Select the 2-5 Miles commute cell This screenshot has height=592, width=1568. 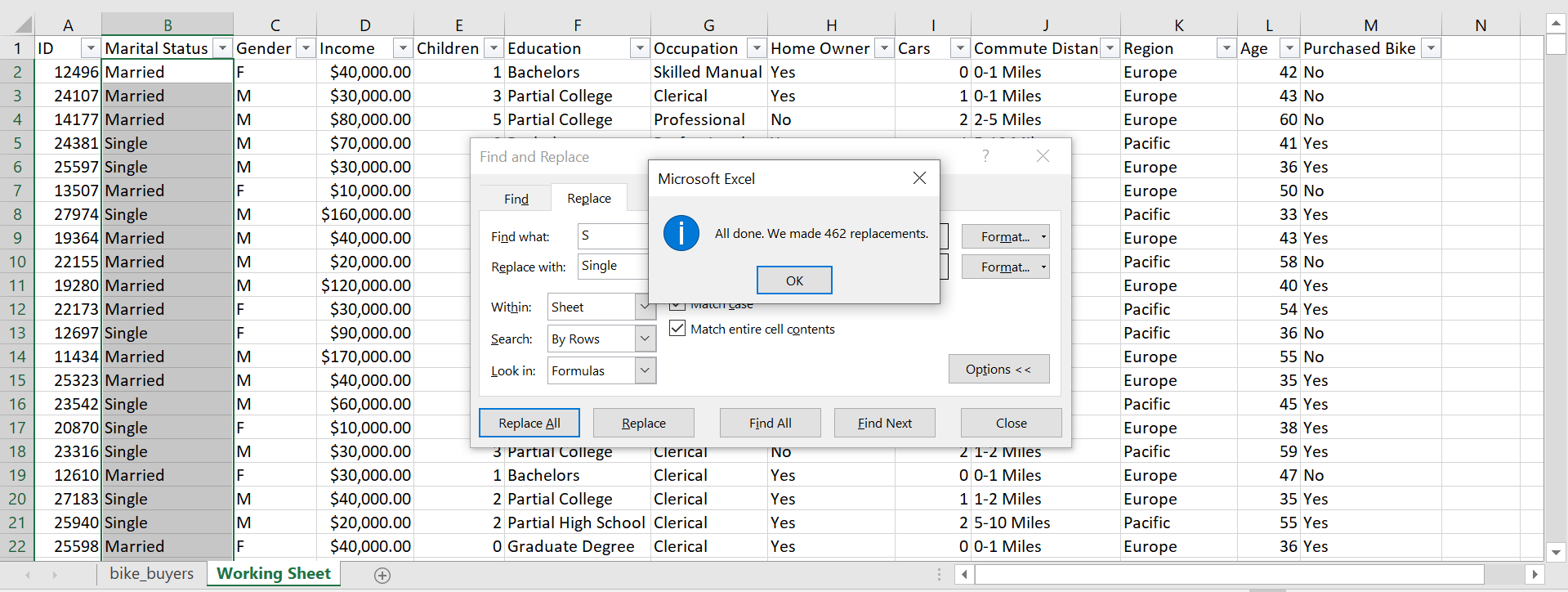(x=1045, y=119)
